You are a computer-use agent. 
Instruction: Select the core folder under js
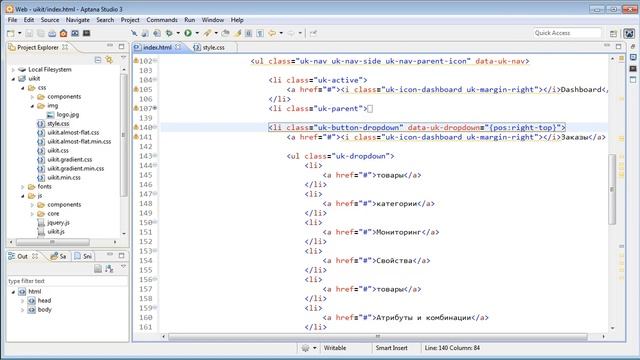pyautogui.click(x=48, y=213)
